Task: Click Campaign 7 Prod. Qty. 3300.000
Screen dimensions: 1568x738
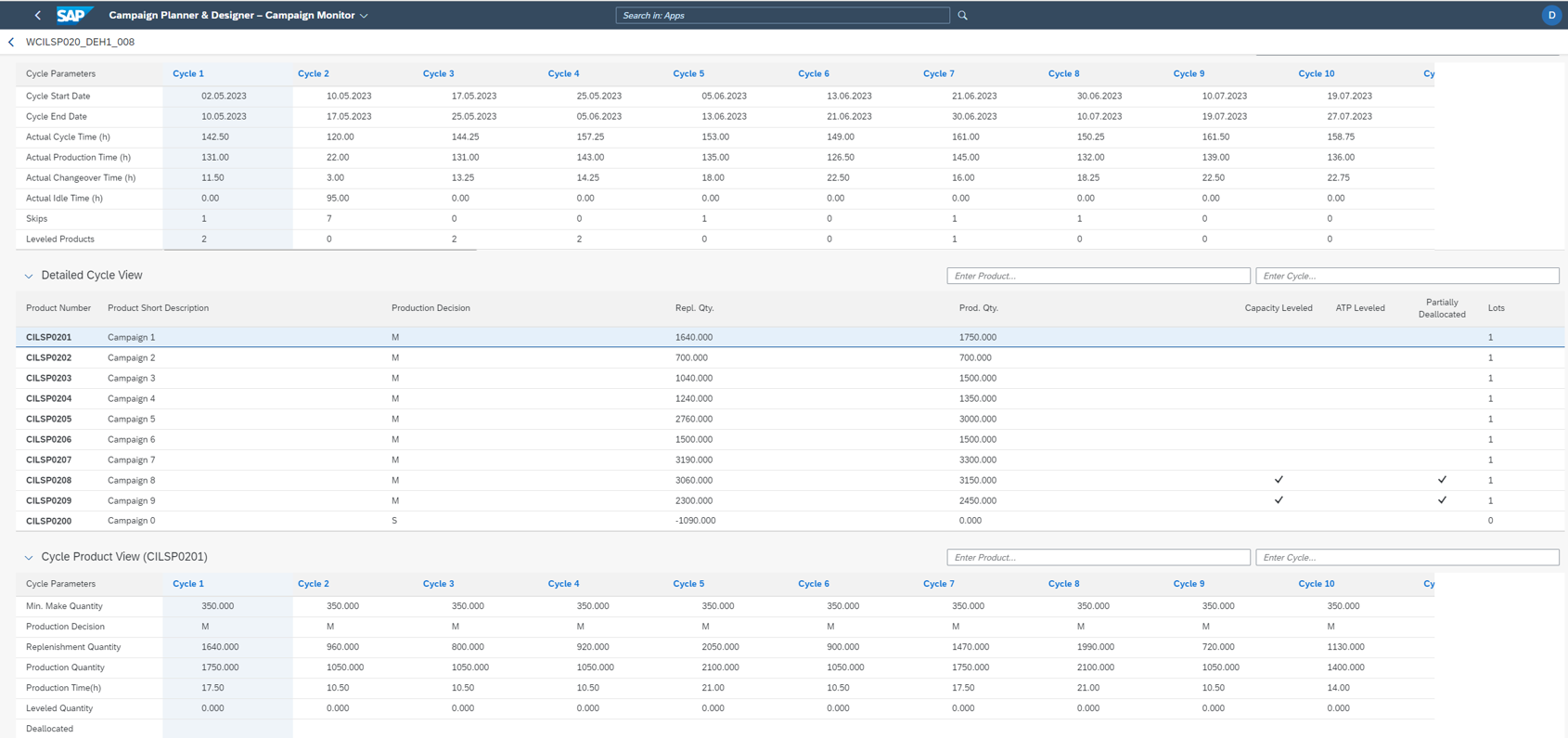Action: [978, 460]
